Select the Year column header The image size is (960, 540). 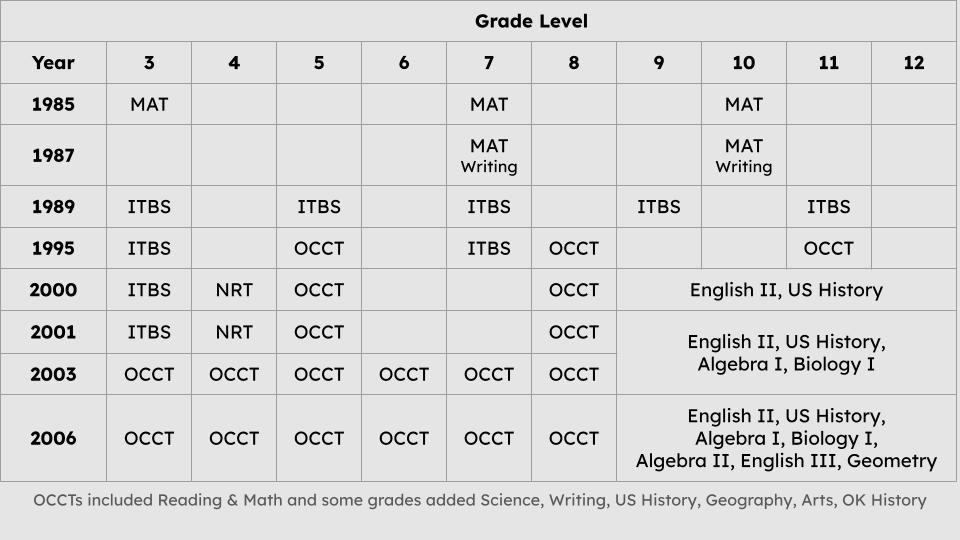point(53,62)
